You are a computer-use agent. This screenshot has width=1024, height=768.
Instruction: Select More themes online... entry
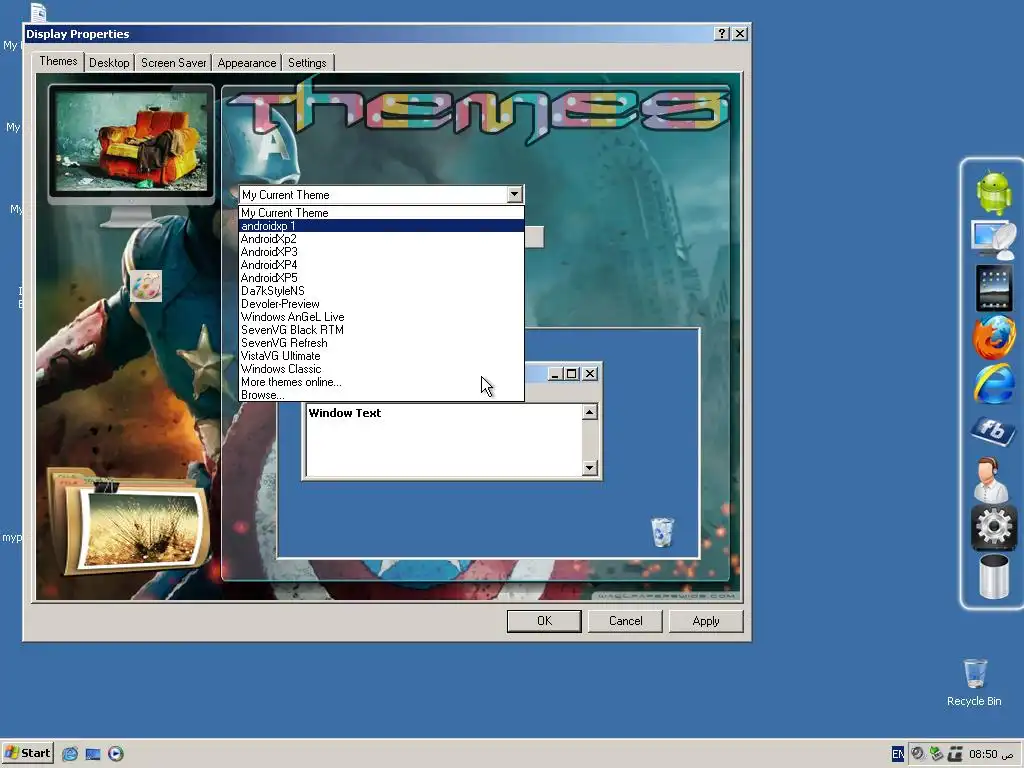[381, 383]
